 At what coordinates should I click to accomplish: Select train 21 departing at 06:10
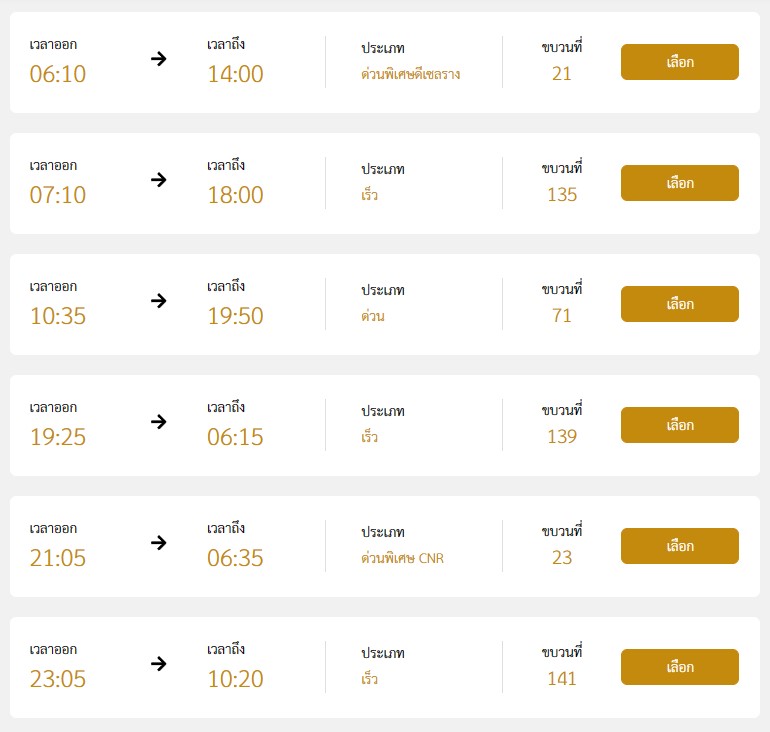680,62
